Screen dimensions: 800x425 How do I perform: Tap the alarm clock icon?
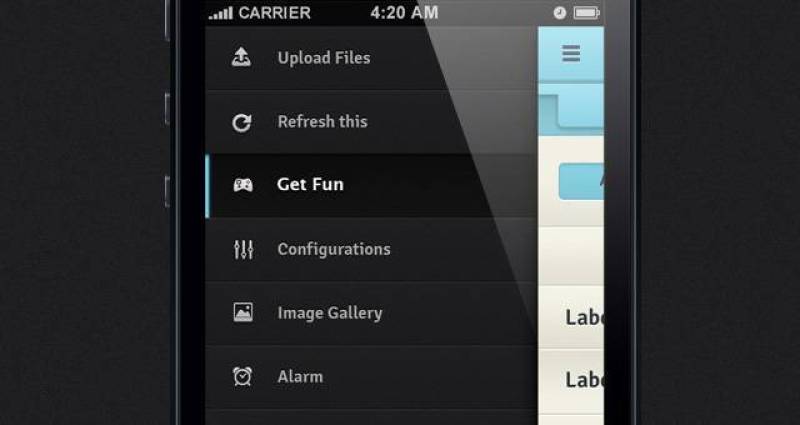[x=242, y=377]
